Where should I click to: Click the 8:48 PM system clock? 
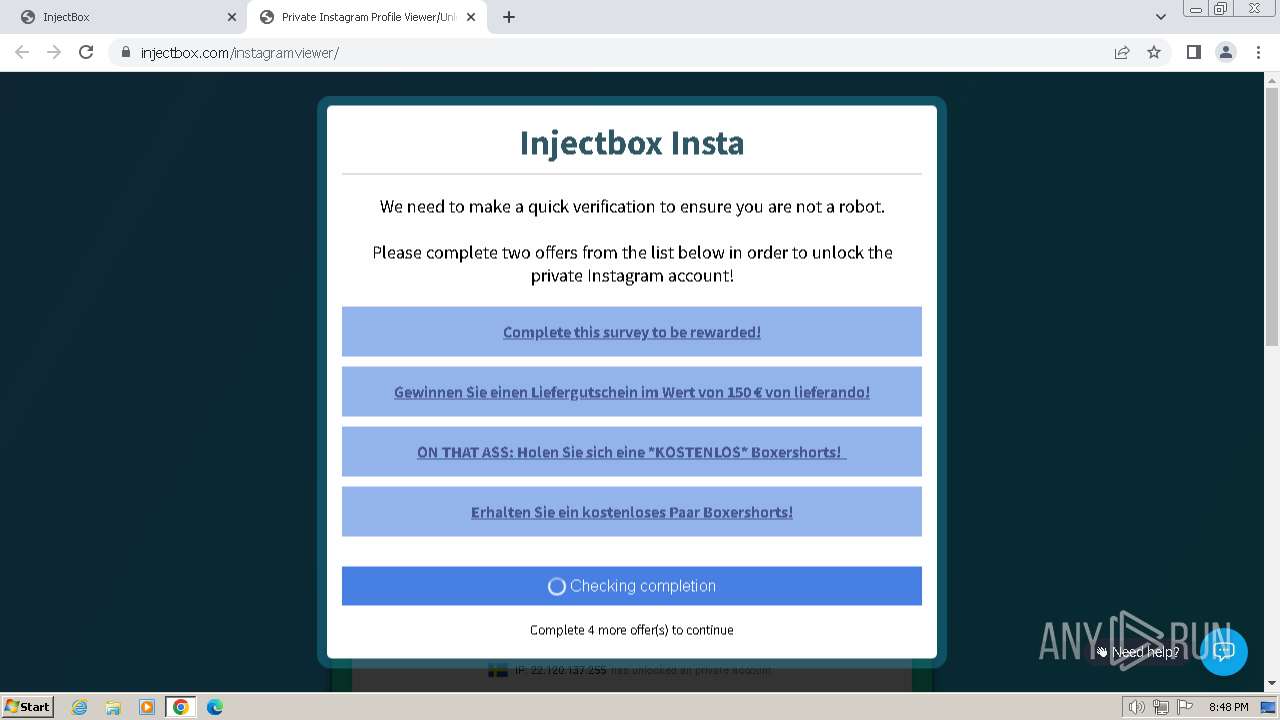pyautogui.click(x=1228, y=707)
